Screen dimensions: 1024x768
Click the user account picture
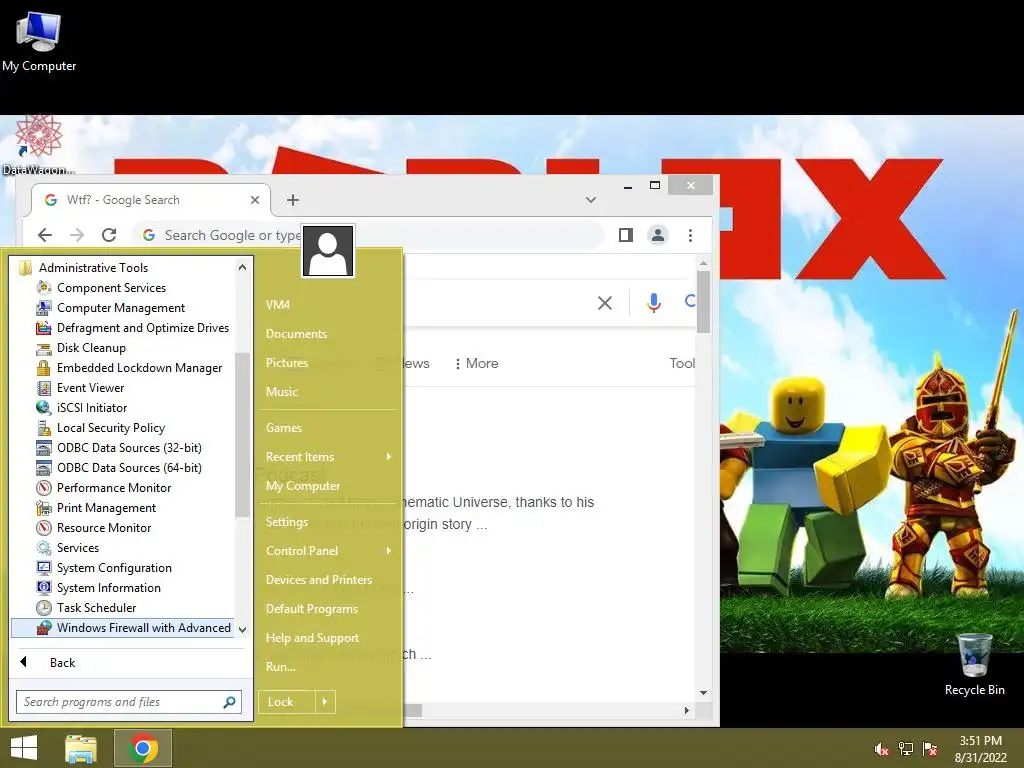click(328, 251)
